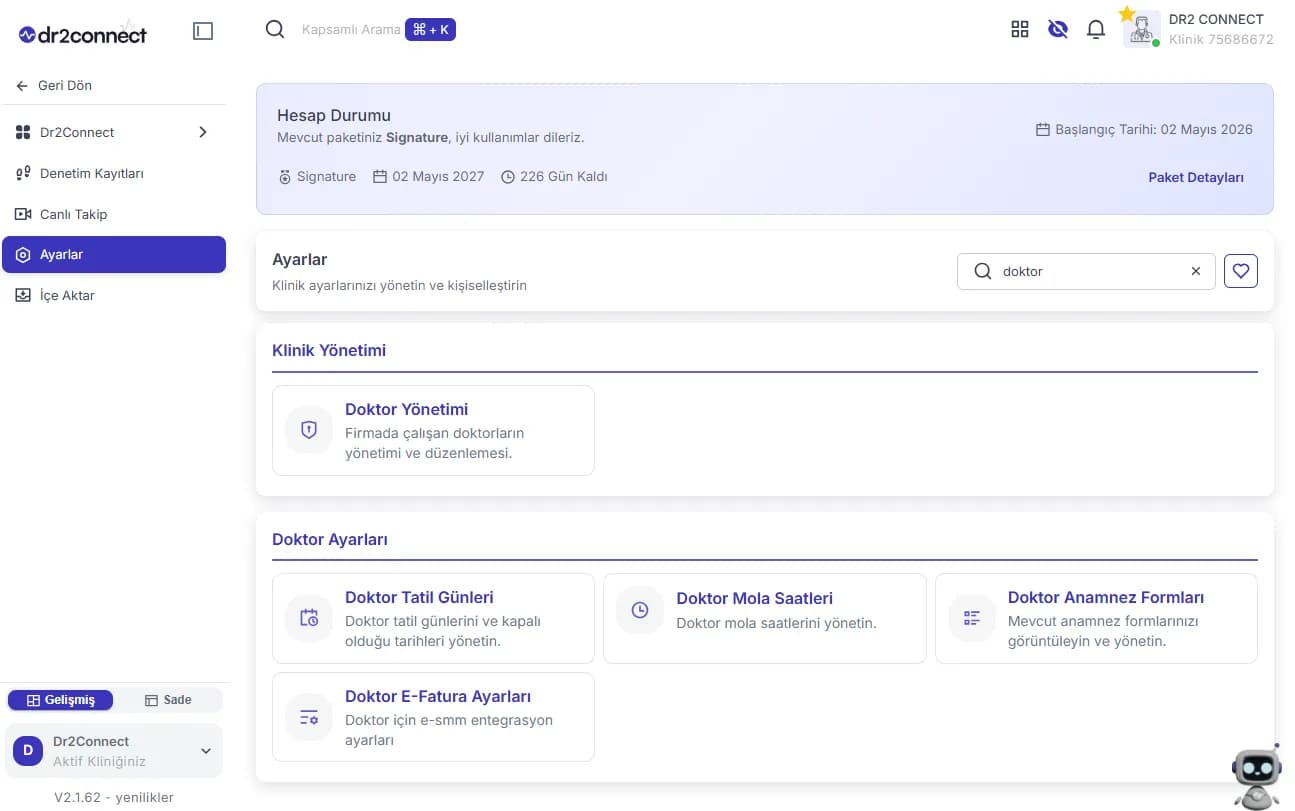Click the Paket Detayları link
This screenshot has height=811, width=1295.
[x=1196, y=177]
